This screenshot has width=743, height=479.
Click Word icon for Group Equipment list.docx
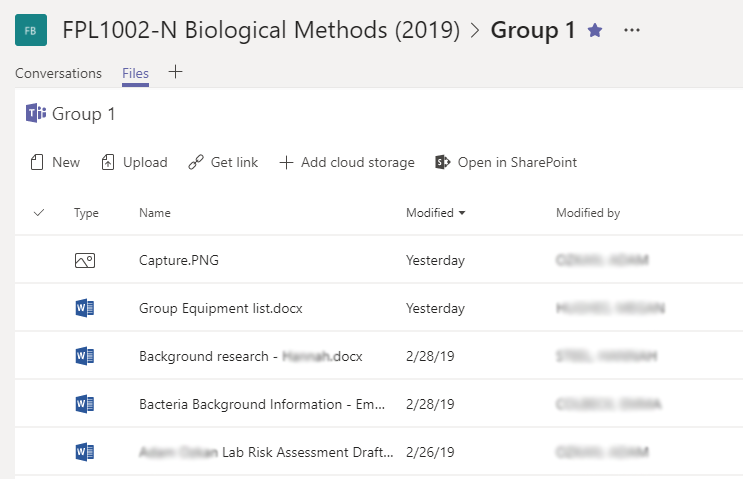coord(85,309)
